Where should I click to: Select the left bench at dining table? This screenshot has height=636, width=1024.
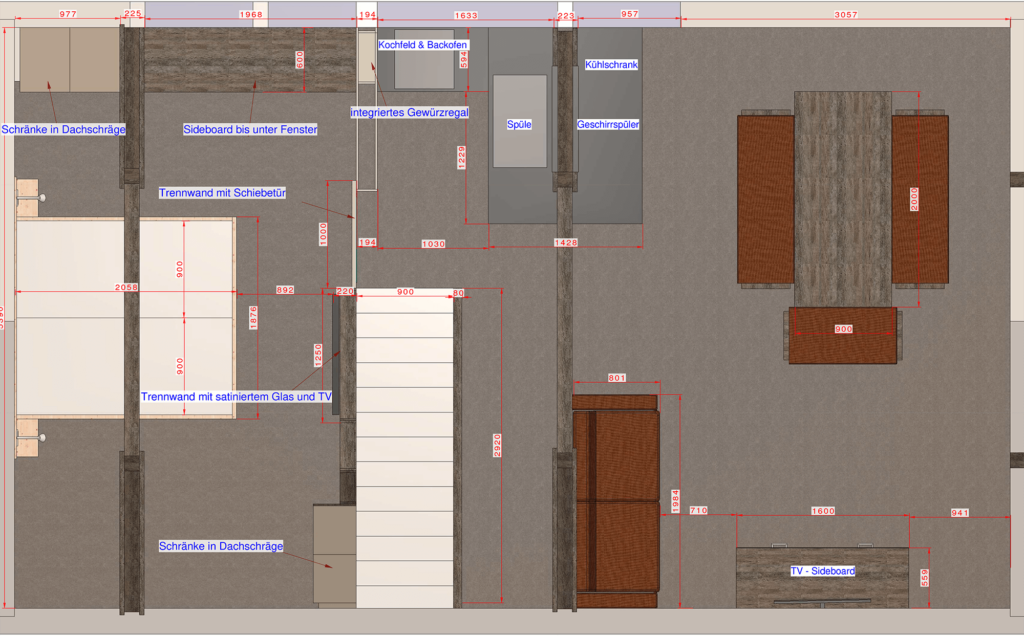click(765, 198)
